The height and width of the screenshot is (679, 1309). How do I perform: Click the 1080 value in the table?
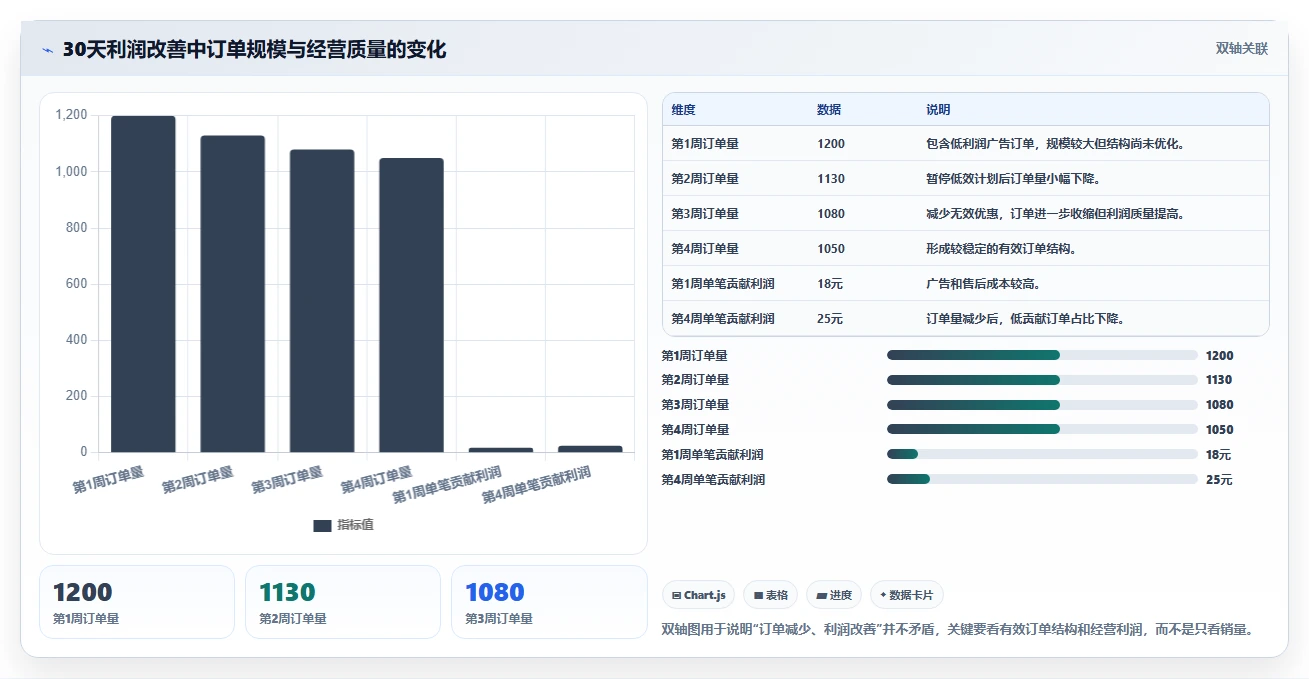(831, 214)
